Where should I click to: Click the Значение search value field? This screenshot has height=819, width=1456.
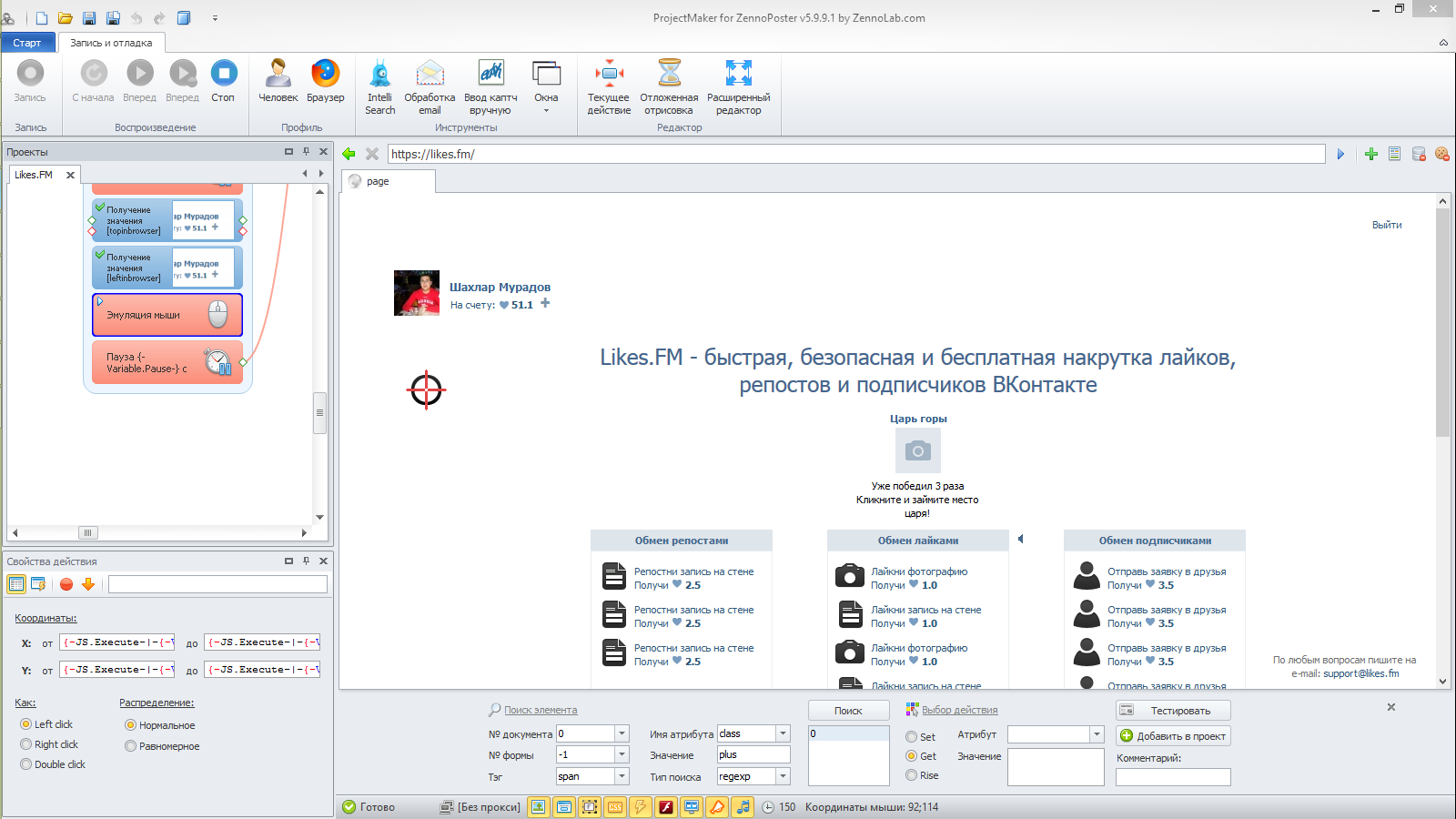(x=753, y=754)
